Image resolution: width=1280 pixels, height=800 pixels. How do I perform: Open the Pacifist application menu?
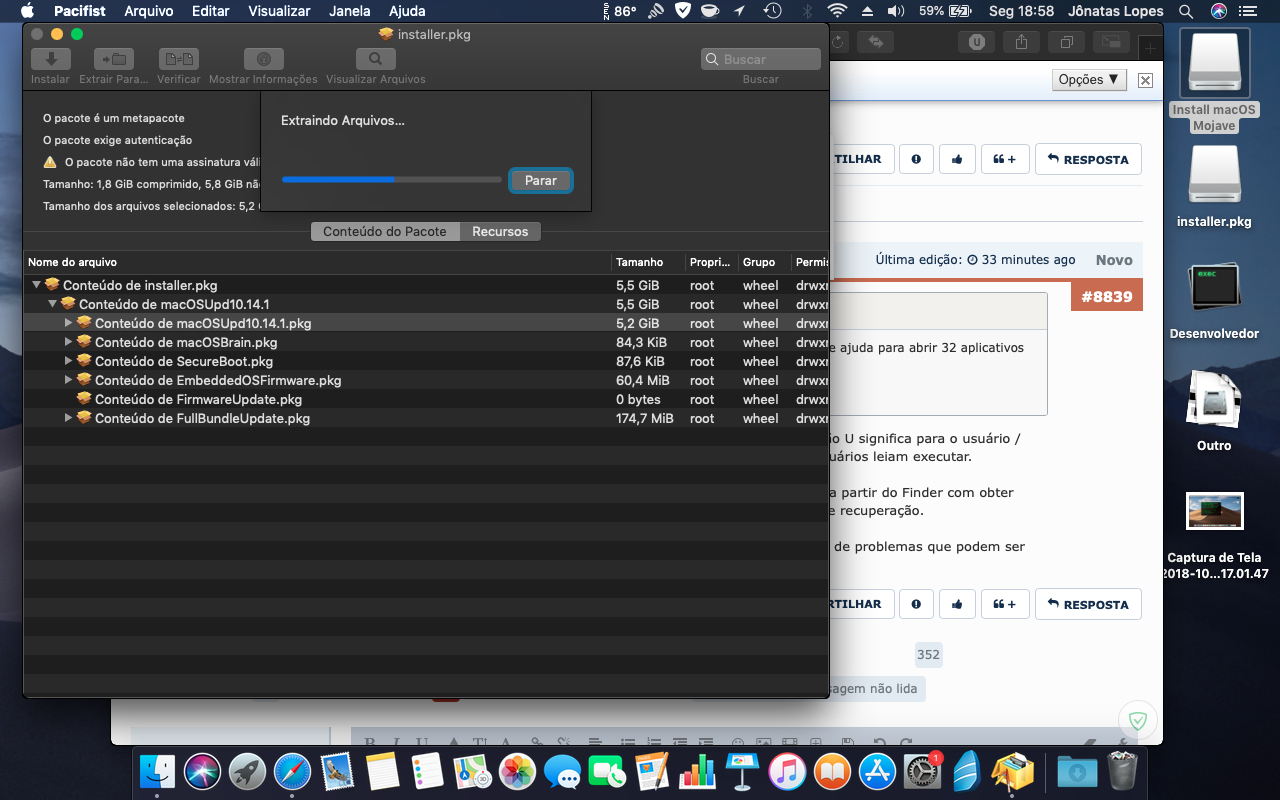(x=78, y=11)
